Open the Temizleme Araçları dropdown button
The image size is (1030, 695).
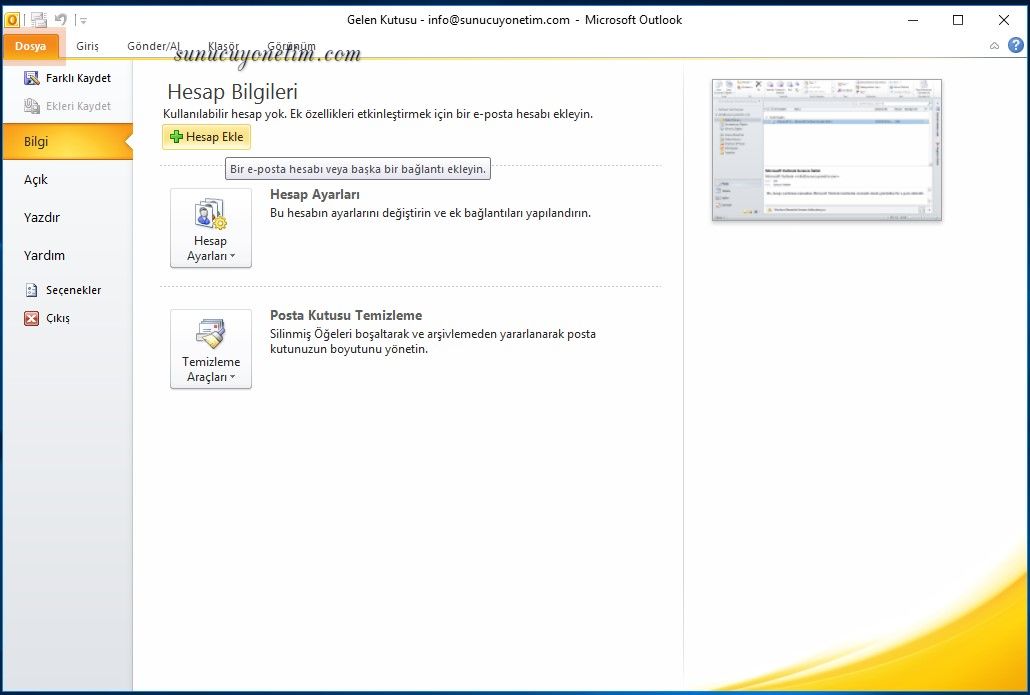(211, 349)
